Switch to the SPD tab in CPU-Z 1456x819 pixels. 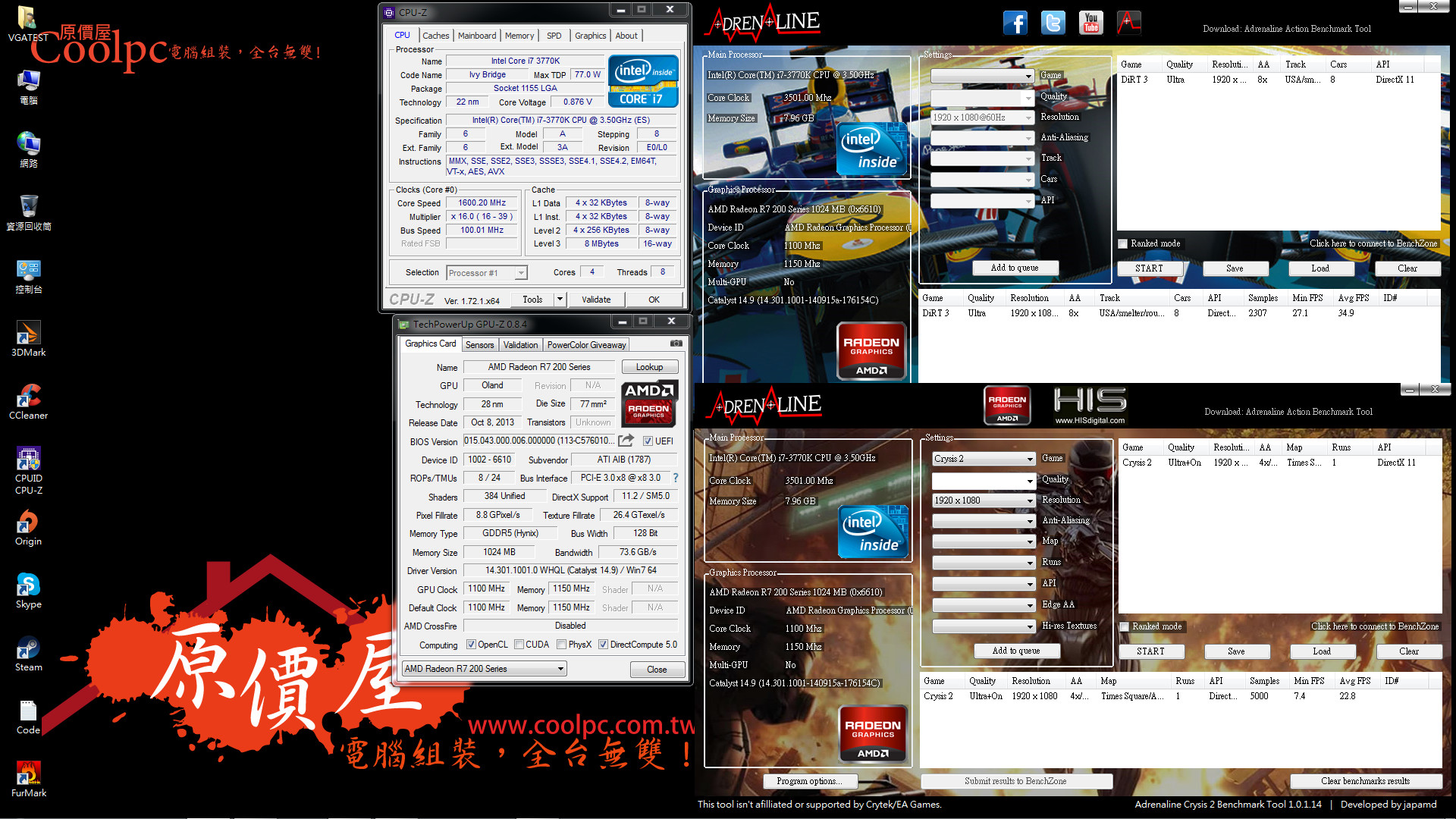554,36
